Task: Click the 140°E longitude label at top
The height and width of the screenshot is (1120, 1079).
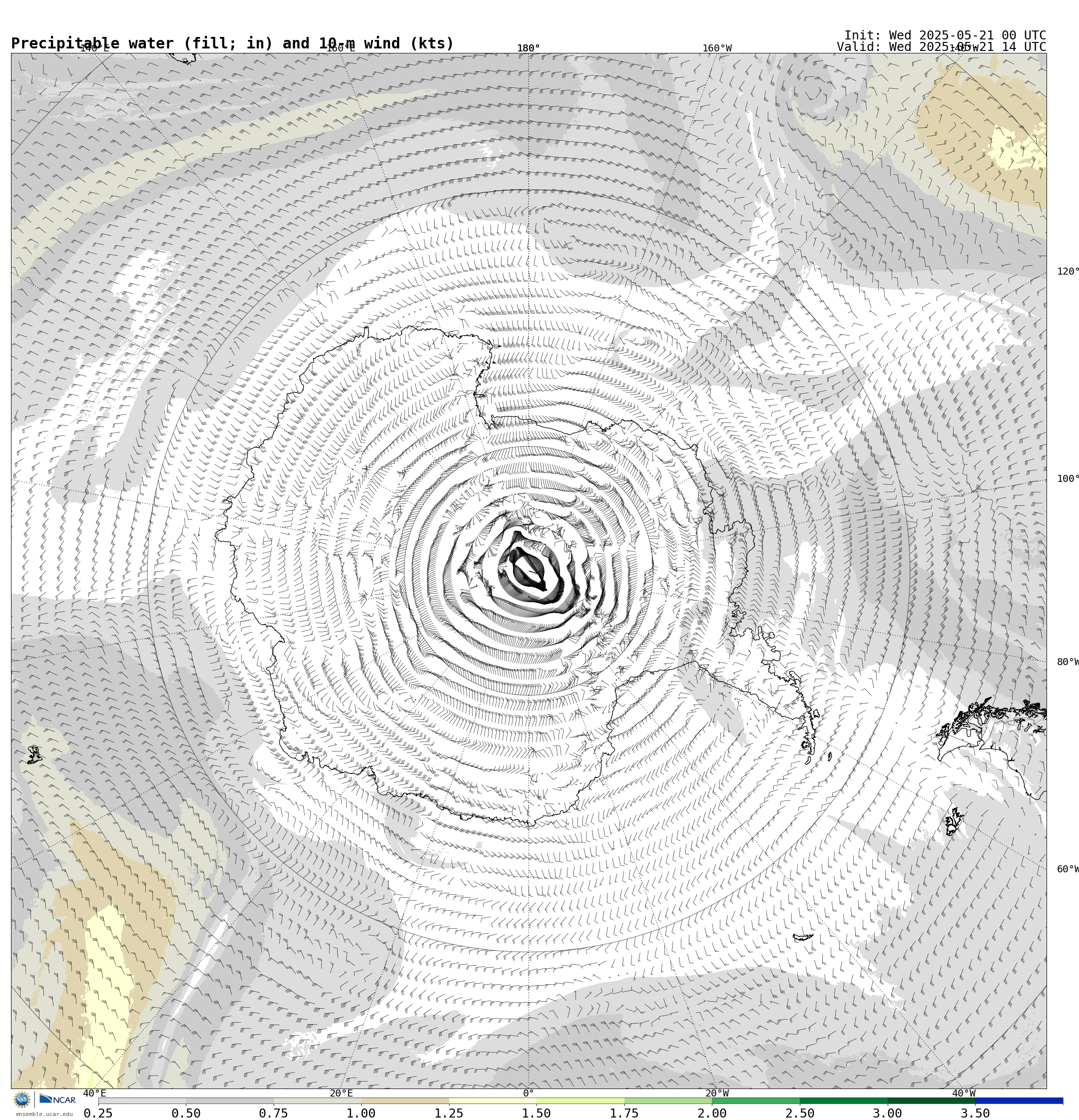Action: coord(94,48)
